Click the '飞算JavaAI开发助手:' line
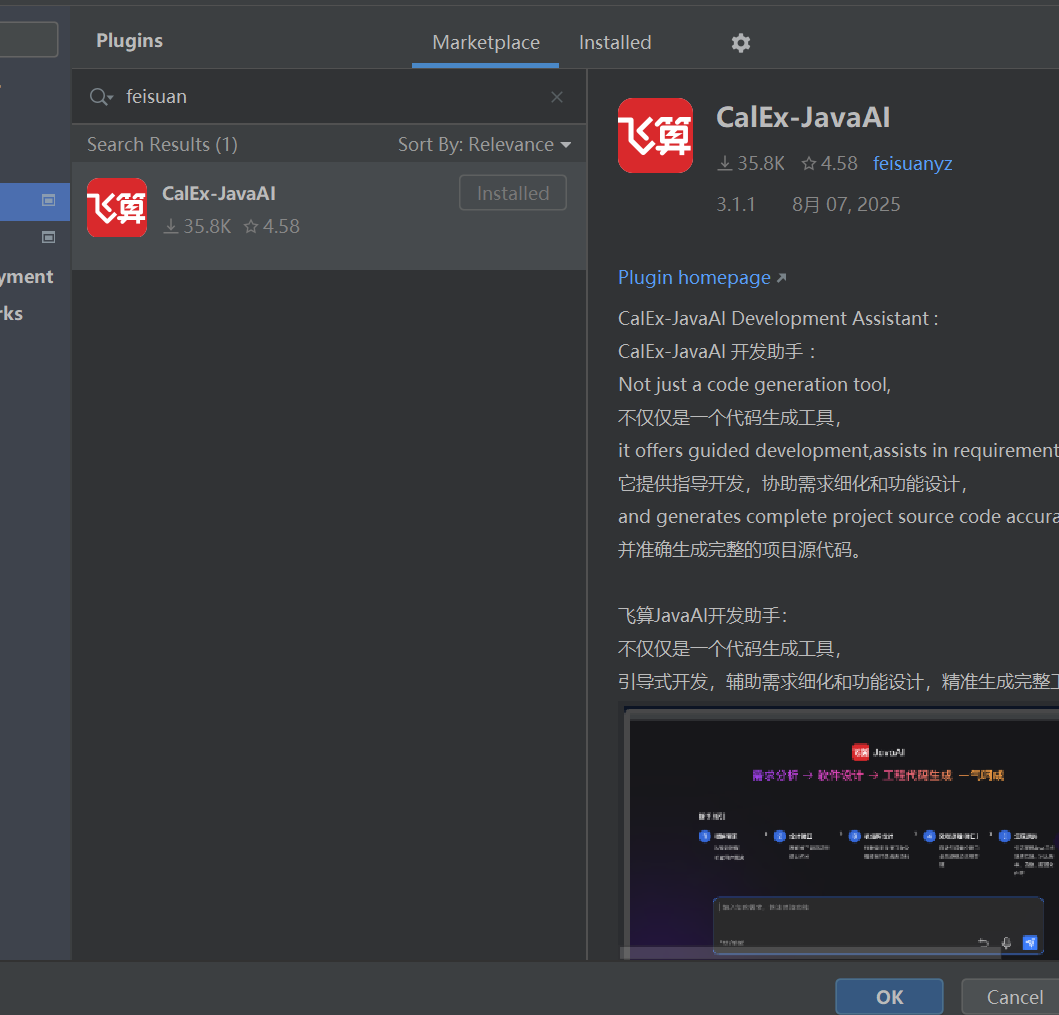Viewport: 1059px width, 1015px height. pos(702,616)
